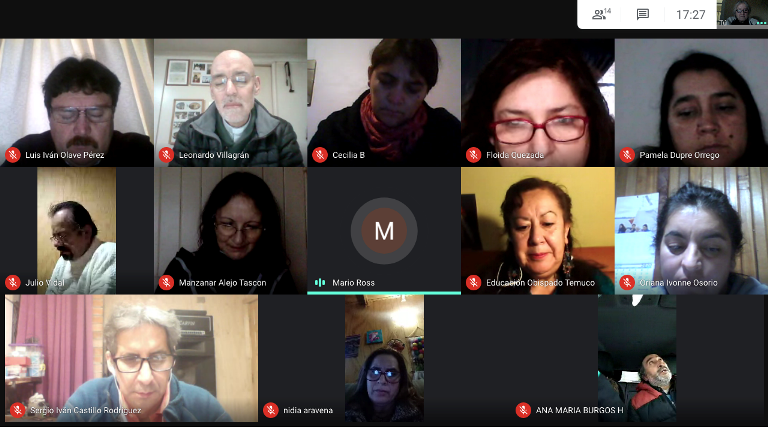Click the Floida Quezada name label
This screenshot has width=768, height=428.
(x=515, y=155)
